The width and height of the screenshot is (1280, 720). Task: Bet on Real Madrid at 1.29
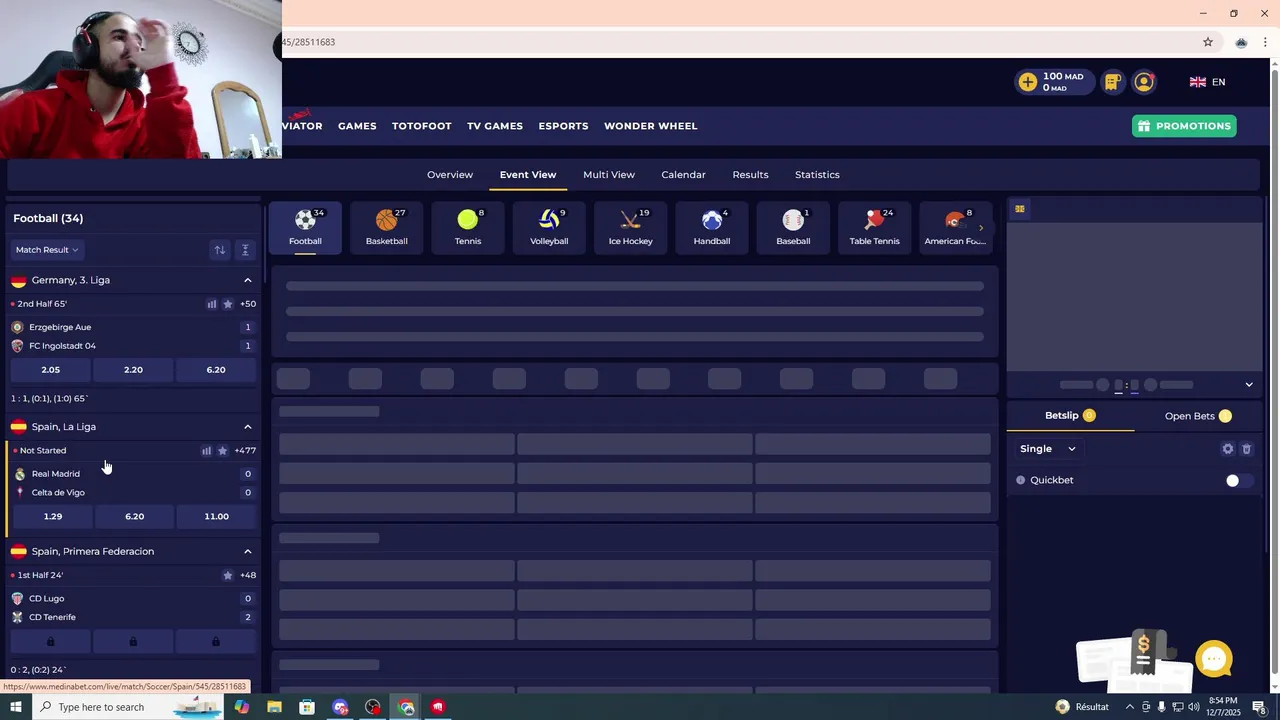[53, 517]
